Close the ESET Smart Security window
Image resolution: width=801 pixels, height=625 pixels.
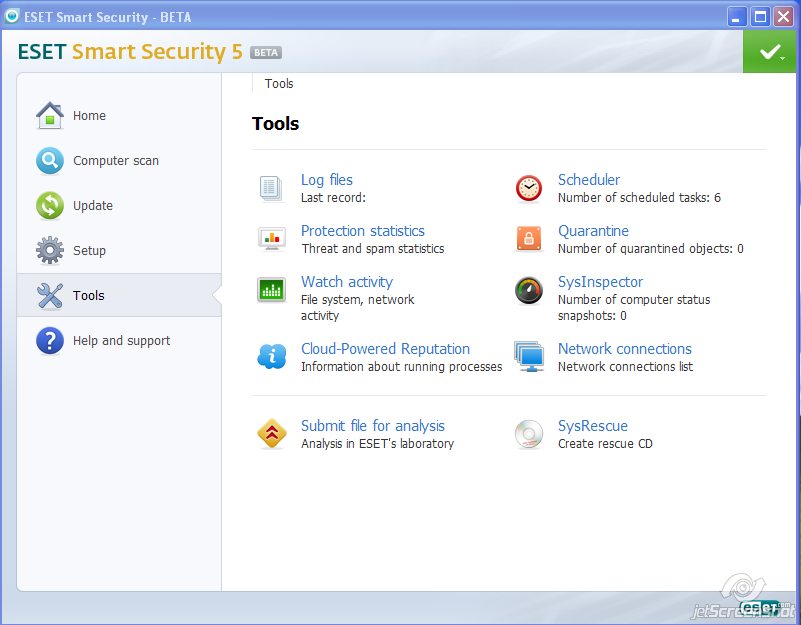tap(783, 17)
